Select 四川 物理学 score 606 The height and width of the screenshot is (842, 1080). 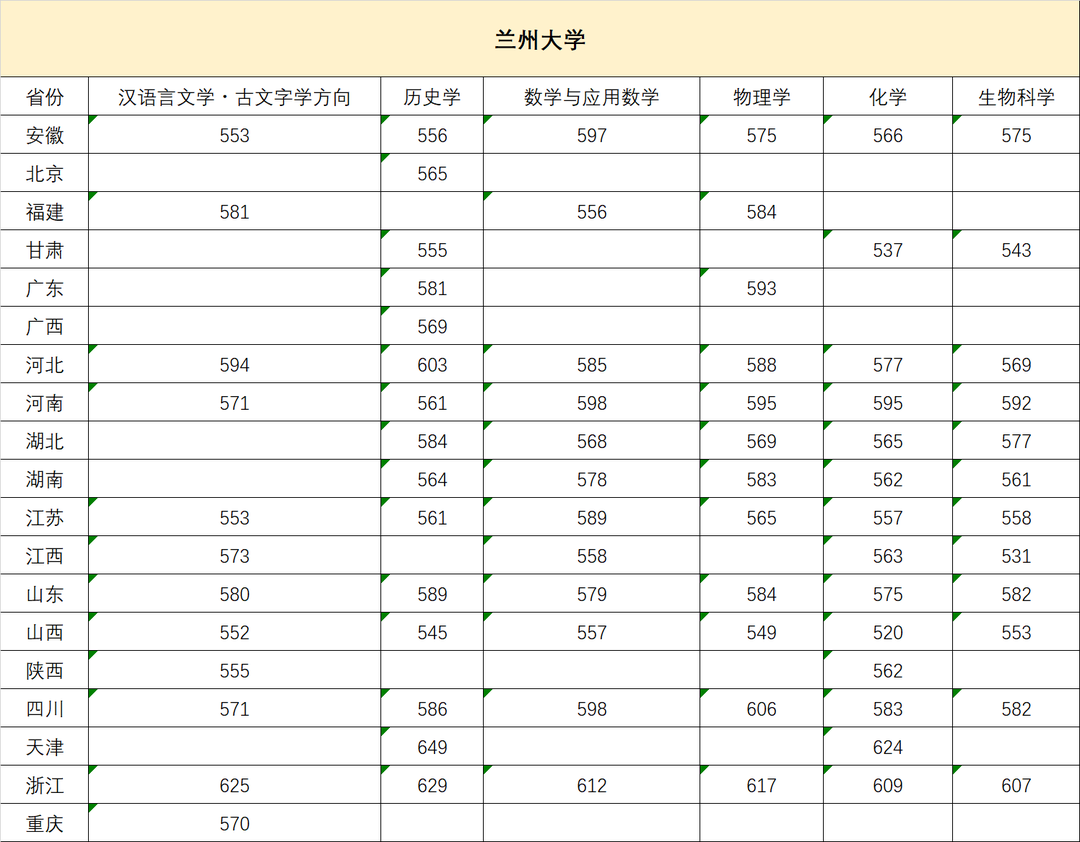(x=761, y=708)
